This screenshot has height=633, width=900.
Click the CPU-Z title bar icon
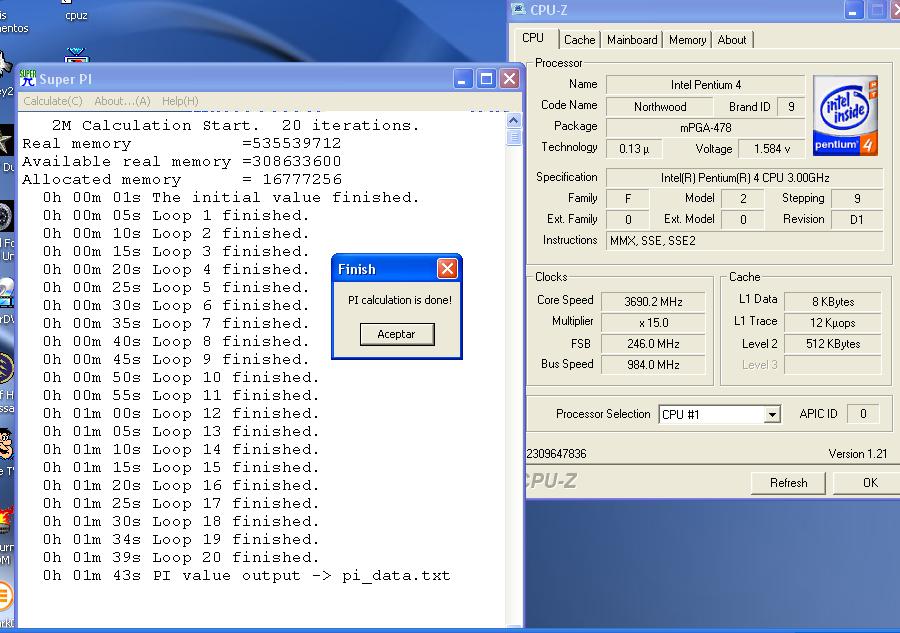[x=518, y=10]
